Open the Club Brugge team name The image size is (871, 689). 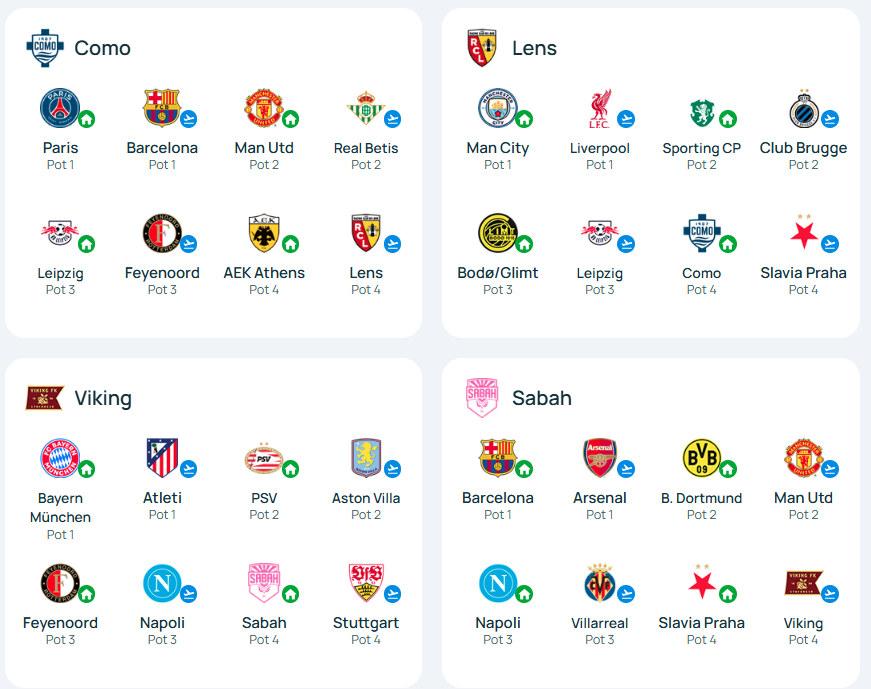click(803, 148)
